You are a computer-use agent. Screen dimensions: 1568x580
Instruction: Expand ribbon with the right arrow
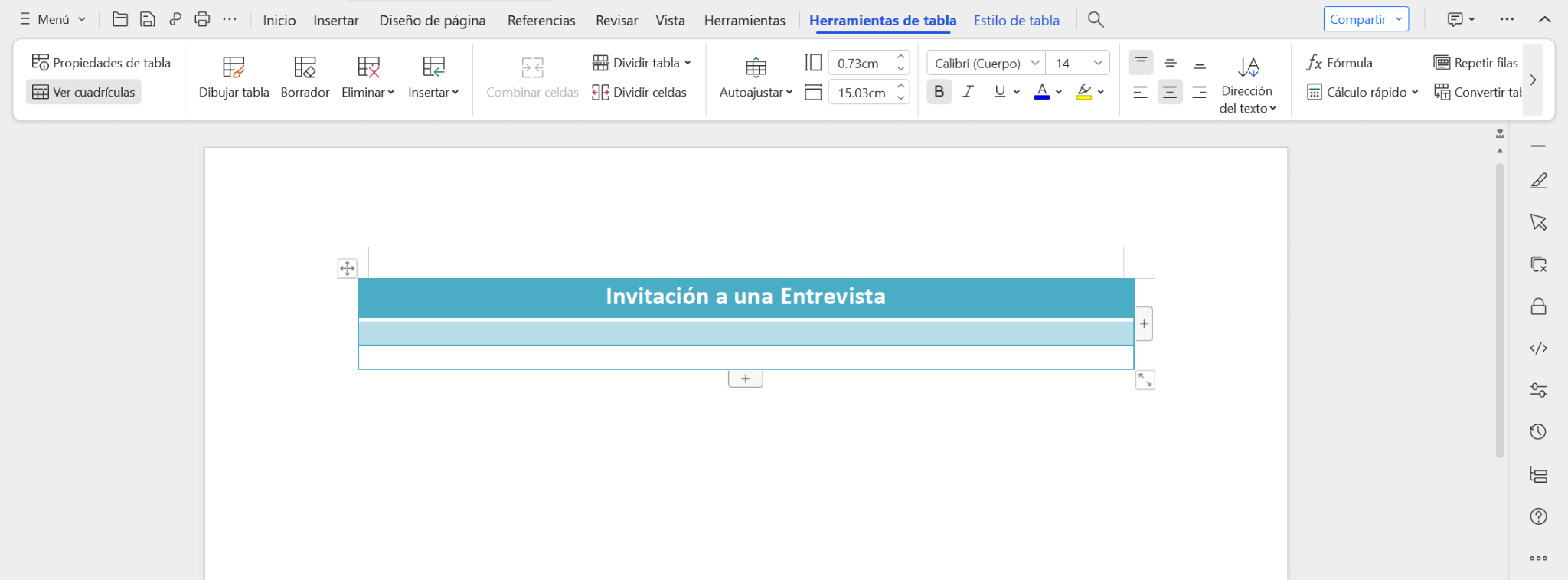click(1533, 80)
